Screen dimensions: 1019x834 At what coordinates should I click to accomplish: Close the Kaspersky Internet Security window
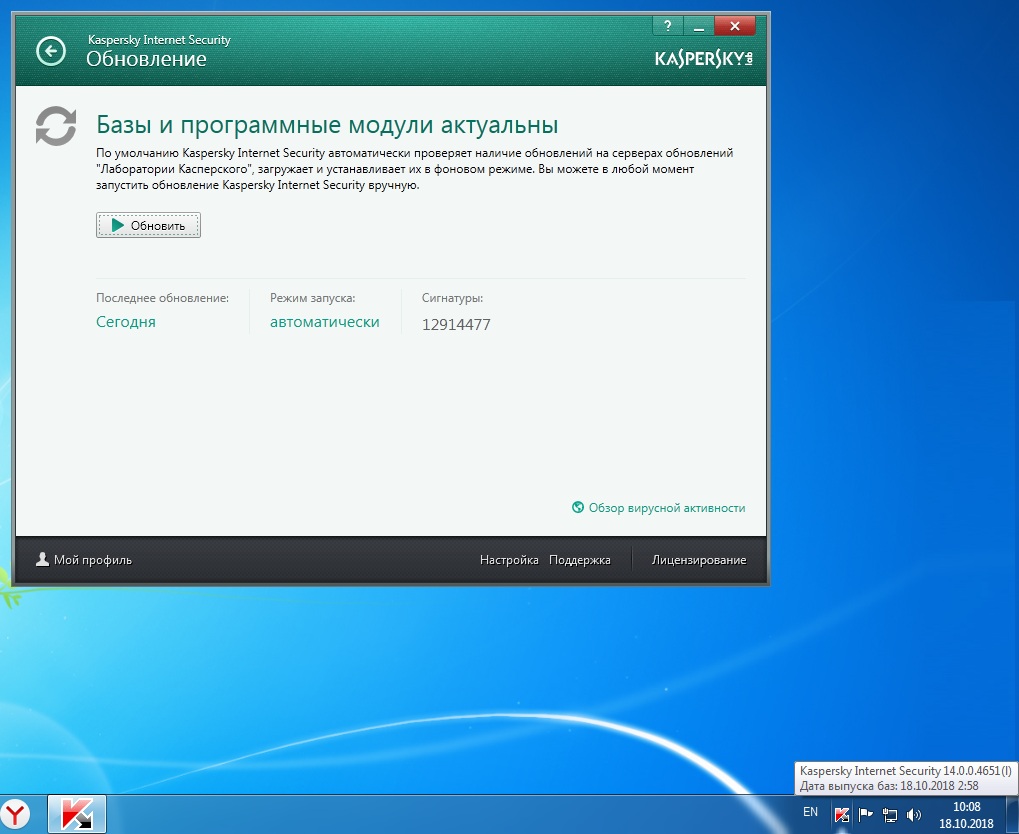tap(735, 26)
